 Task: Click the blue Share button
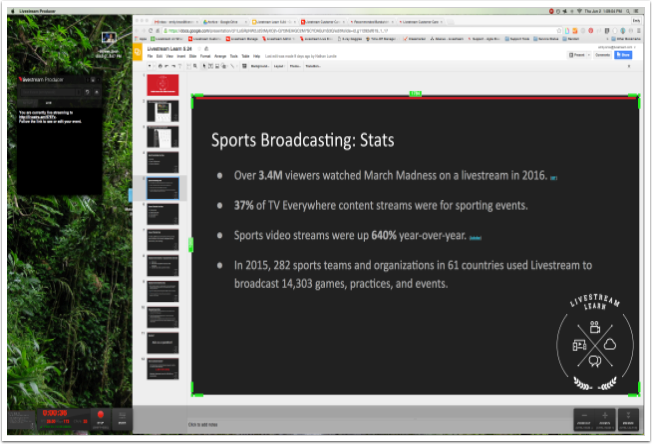click(623, 55)
